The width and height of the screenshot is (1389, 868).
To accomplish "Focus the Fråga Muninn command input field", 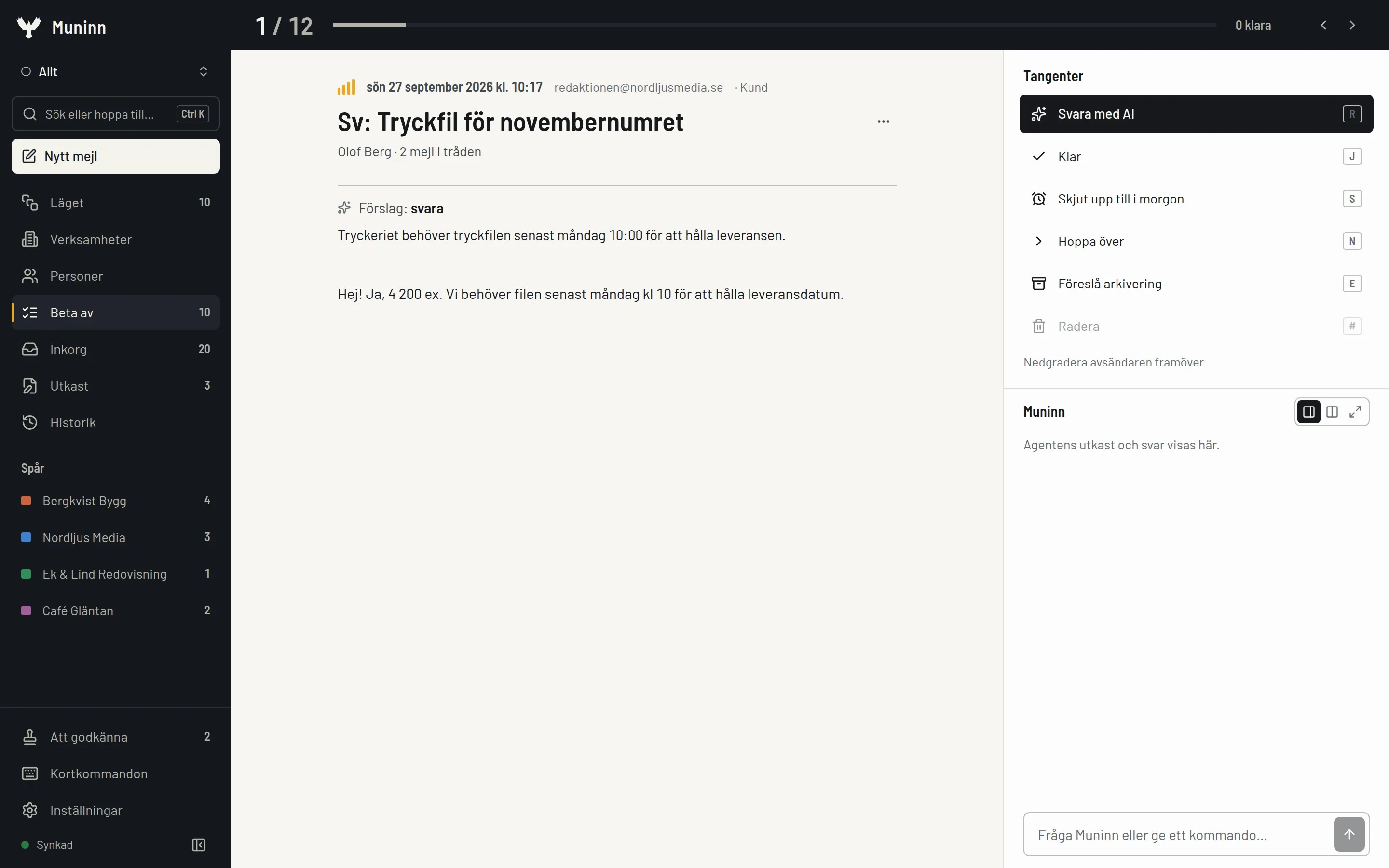I will tap(1177, 835).
